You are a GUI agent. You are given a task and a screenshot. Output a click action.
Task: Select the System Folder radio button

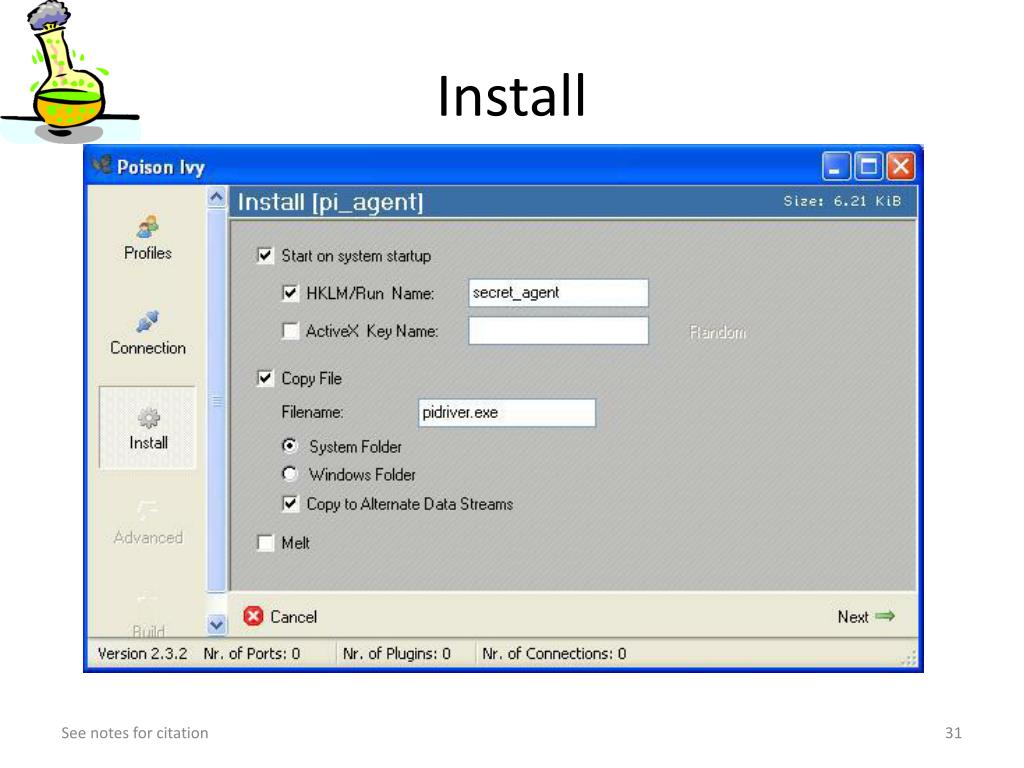[289, 446]
